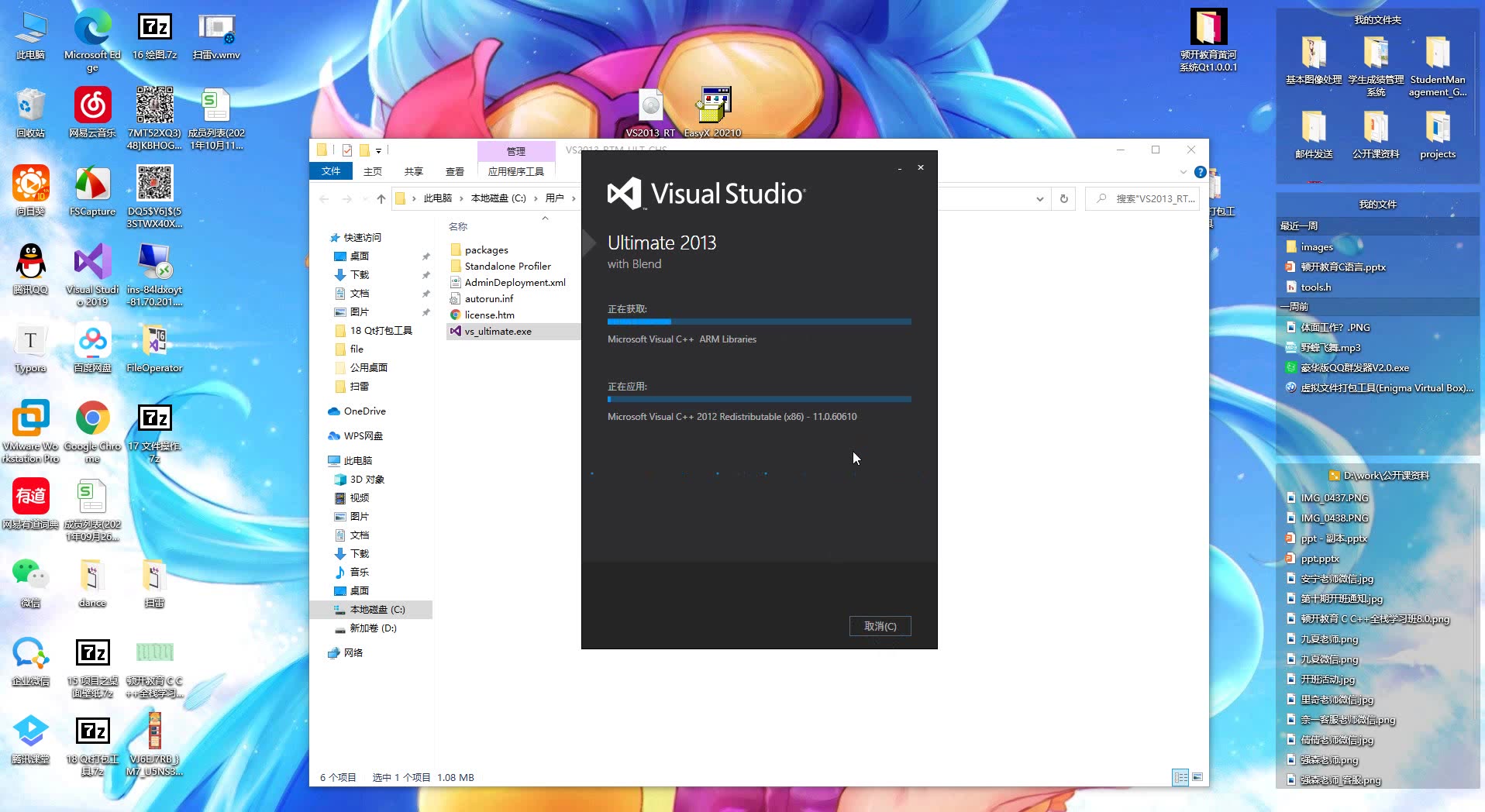
Task: Open 此电脑 desktop icon
Action: pyautogui.click(x=30, y=36)
